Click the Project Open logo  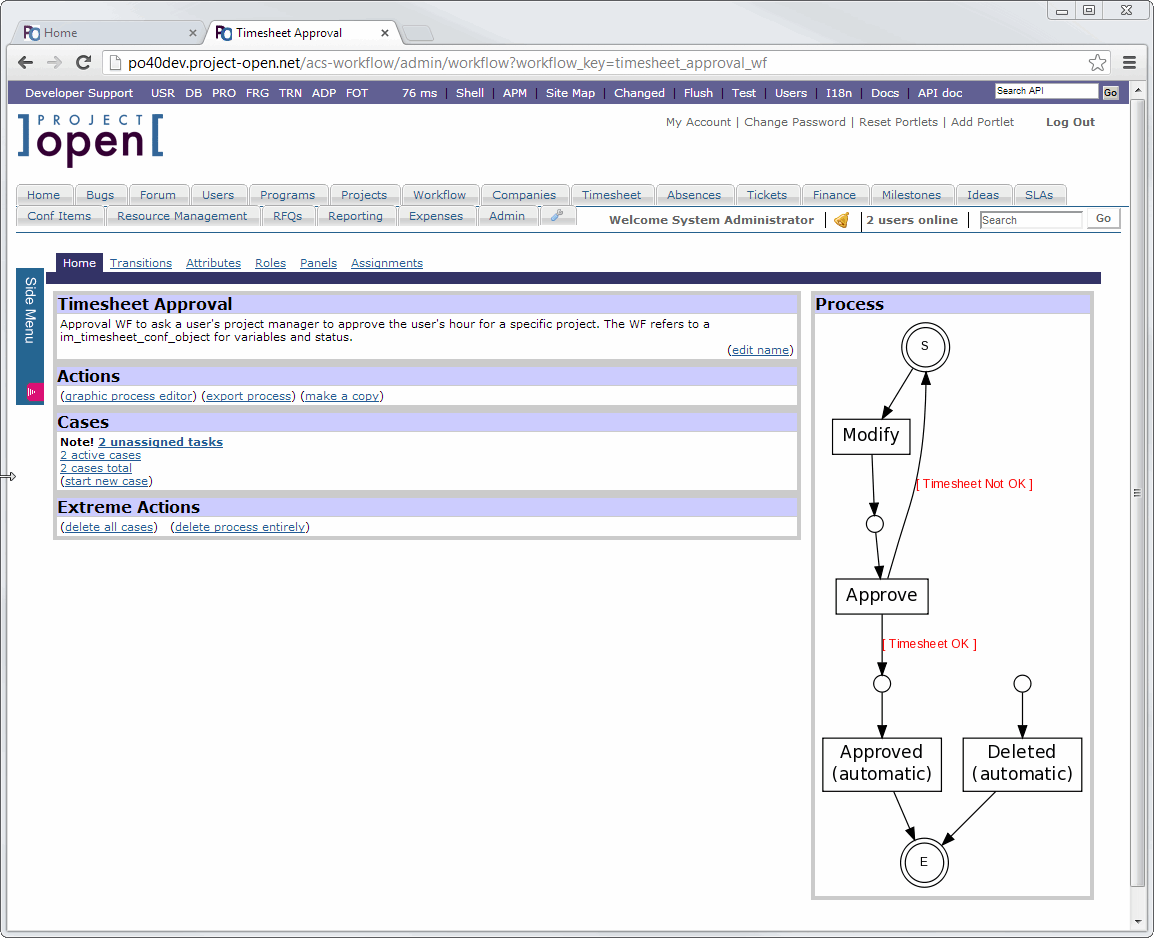click(x=91, y=139)
